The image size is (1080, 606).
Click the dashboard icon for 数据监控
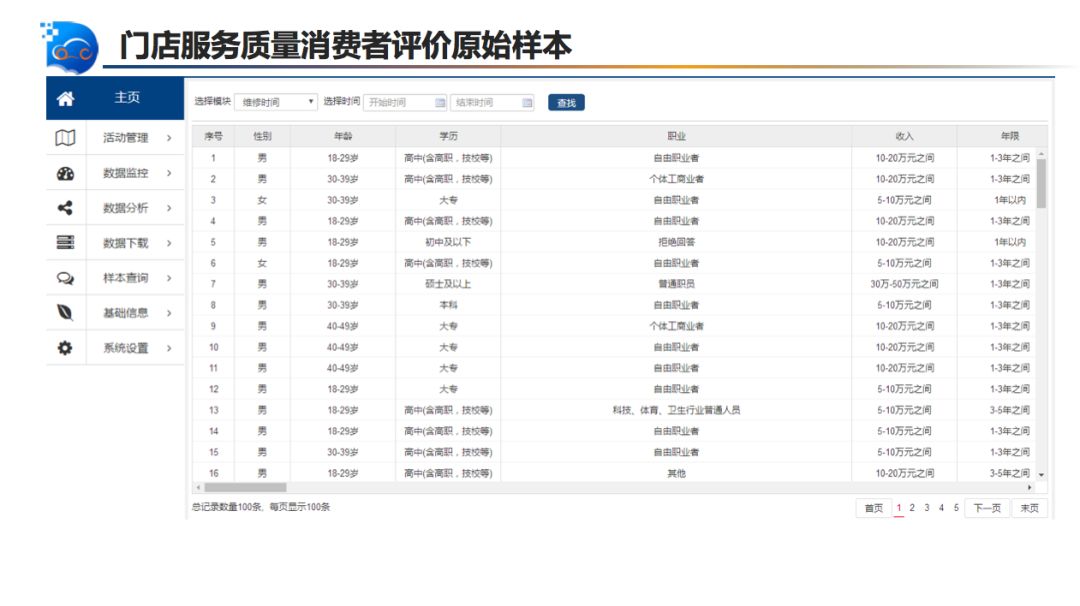click(65, 173)
